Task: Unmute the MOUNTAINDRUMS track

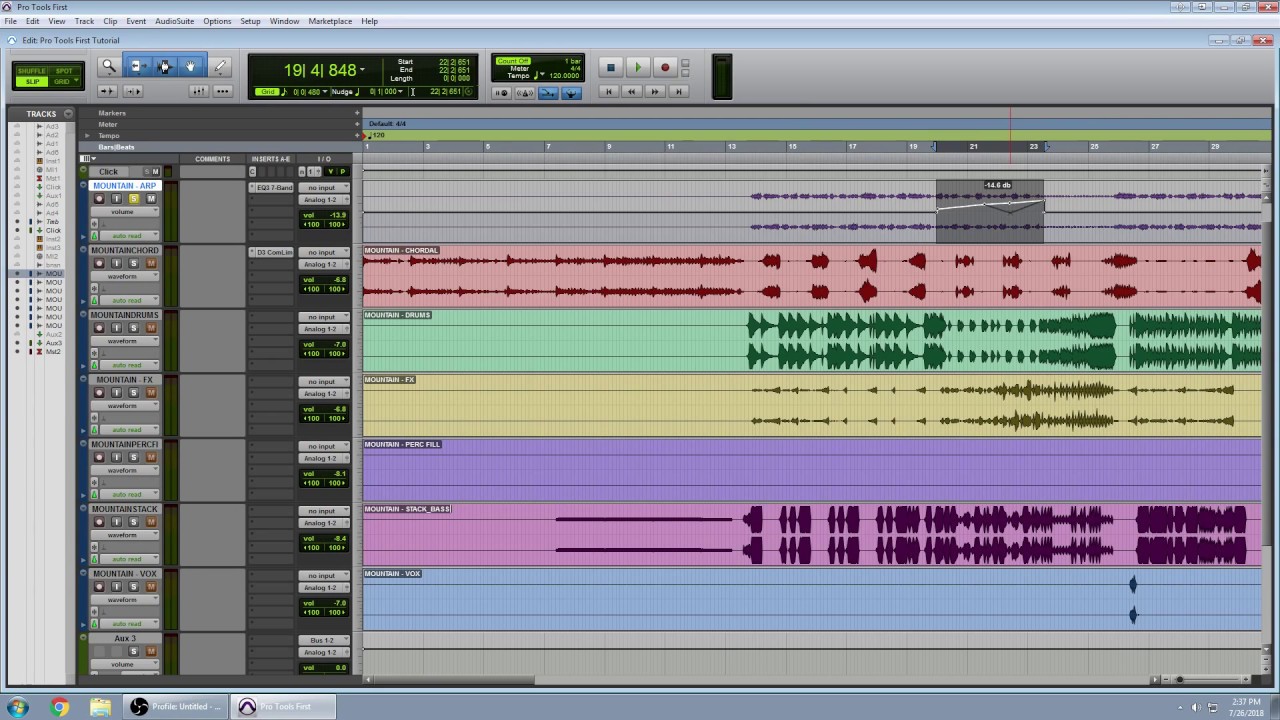Action: [x=151, y=328]
